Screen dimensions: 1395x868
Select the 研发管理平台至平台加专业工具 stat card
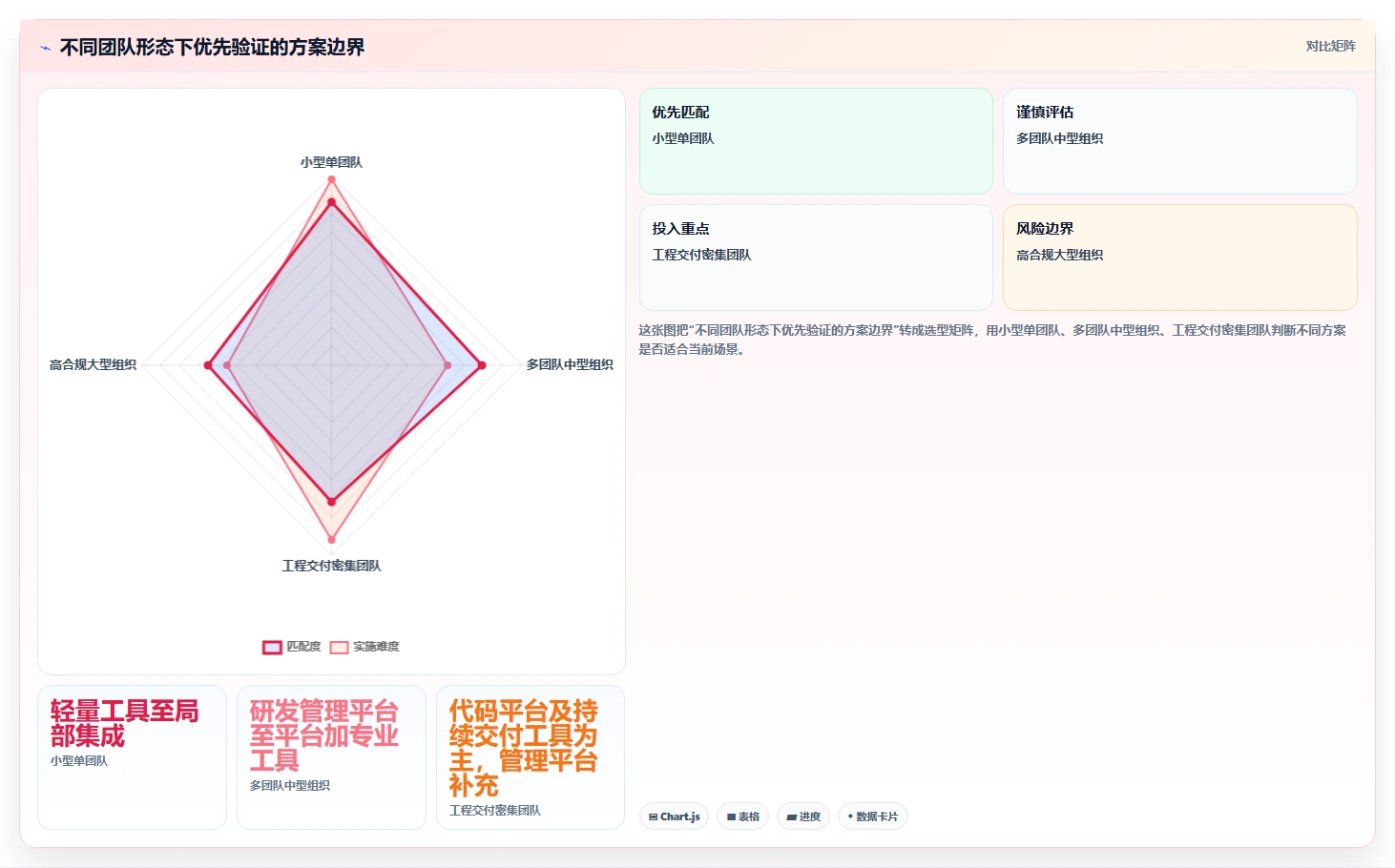331,757
